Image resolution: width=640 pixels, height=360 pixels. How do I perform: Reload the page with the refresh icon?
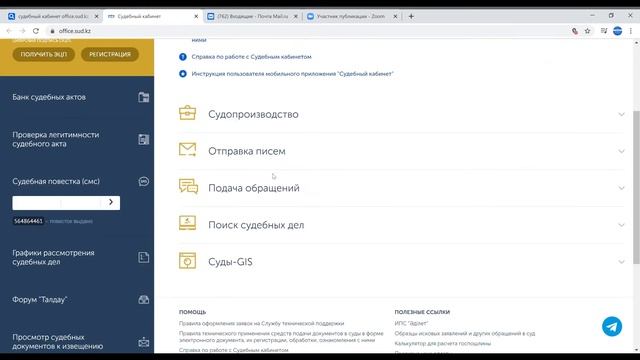[36, 31]
